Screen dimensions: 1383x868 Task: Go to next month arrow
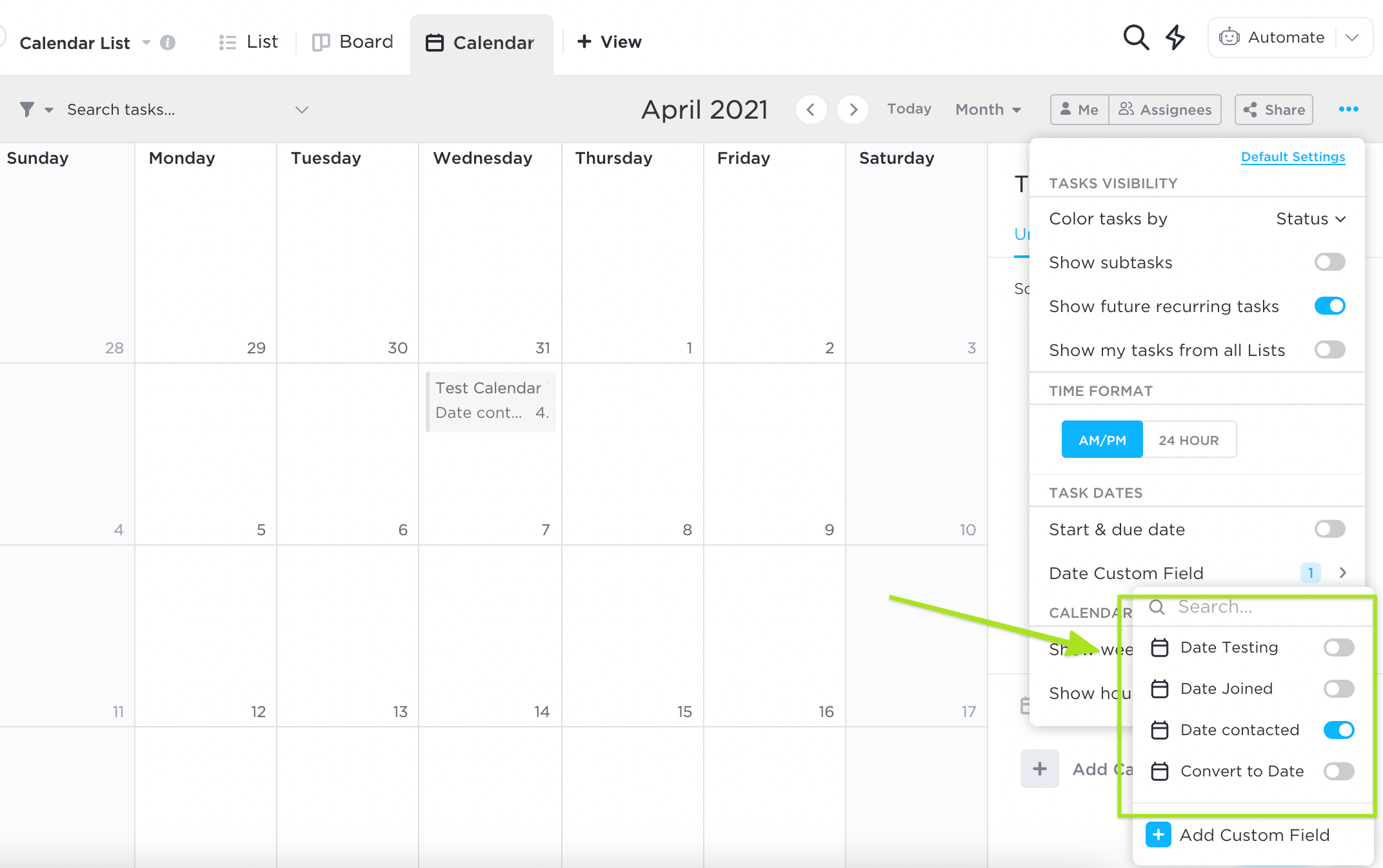click(853, 110)
